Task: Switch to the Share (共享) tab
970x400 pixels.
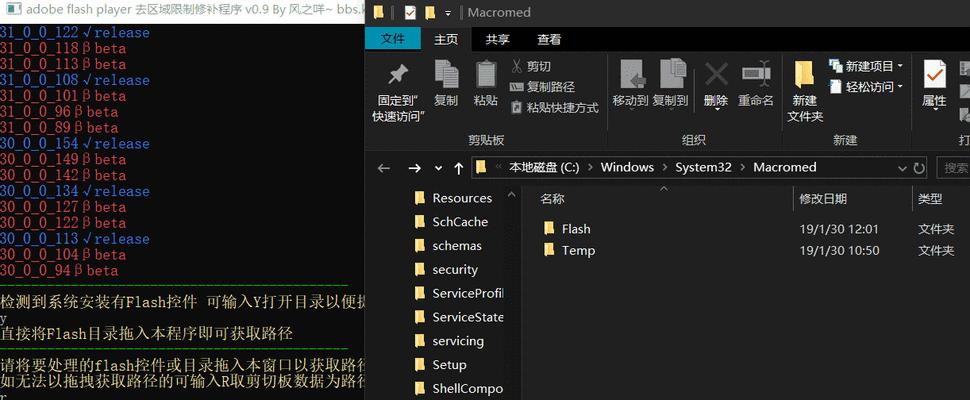Action: 497,40
